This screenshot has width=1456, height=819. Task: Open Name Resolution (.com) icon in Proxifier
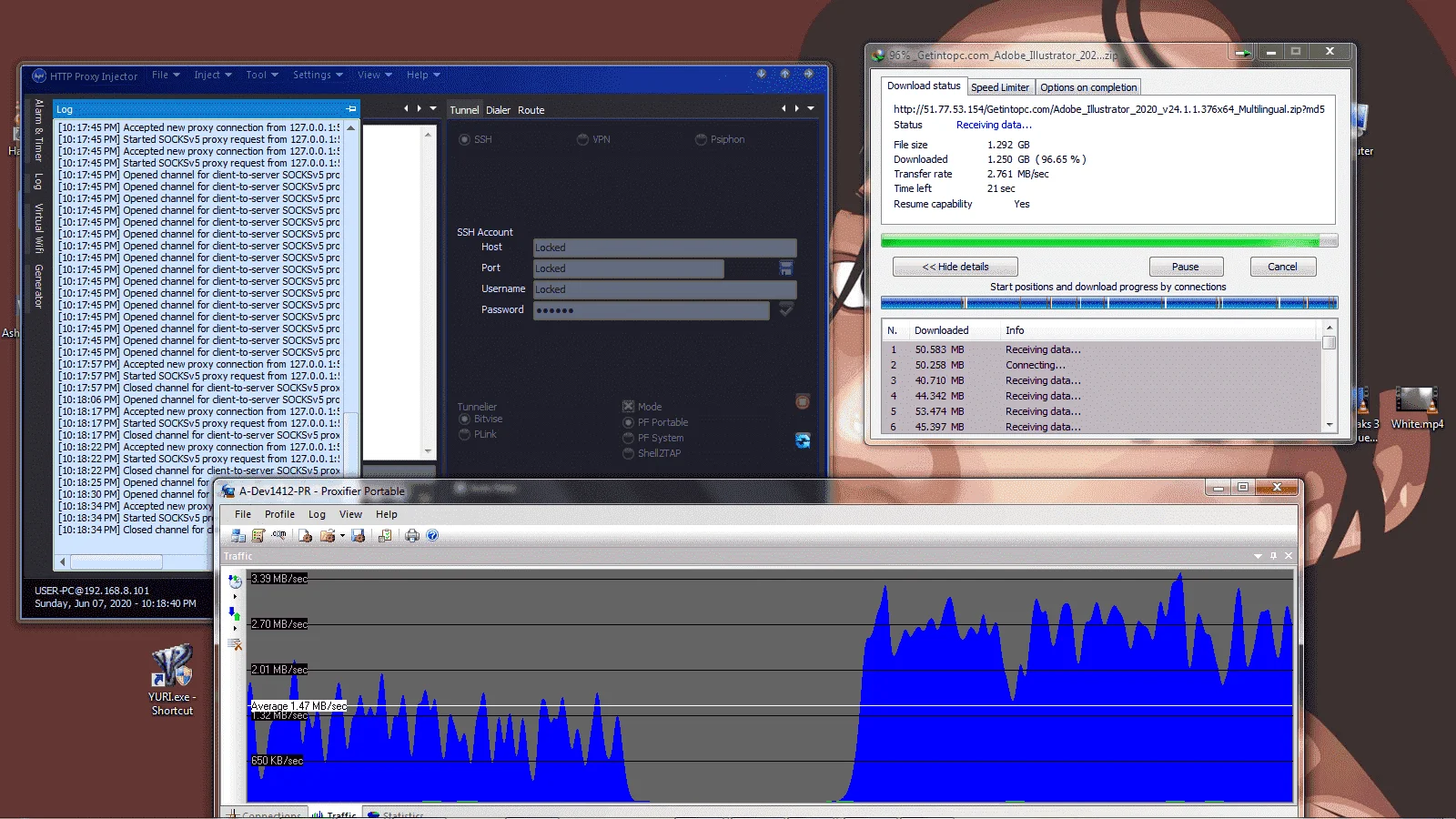[278, 535]
